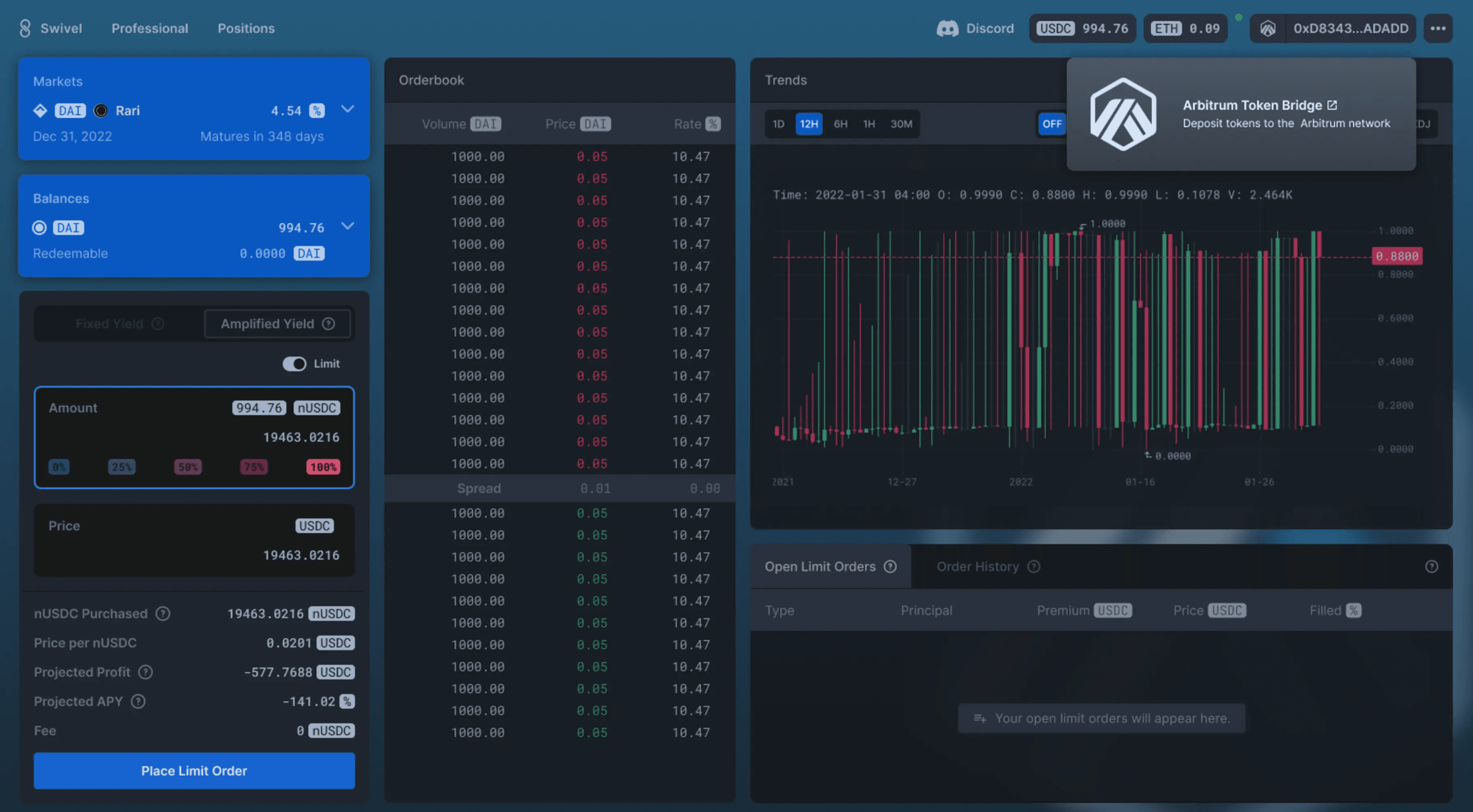Select the DAI balance radio button
Viewport: 1473px width, 812px height.
39,227
